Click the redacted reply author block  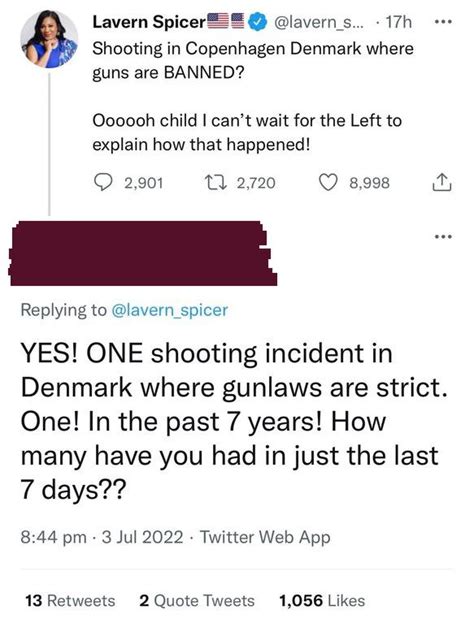coord(142,253)
